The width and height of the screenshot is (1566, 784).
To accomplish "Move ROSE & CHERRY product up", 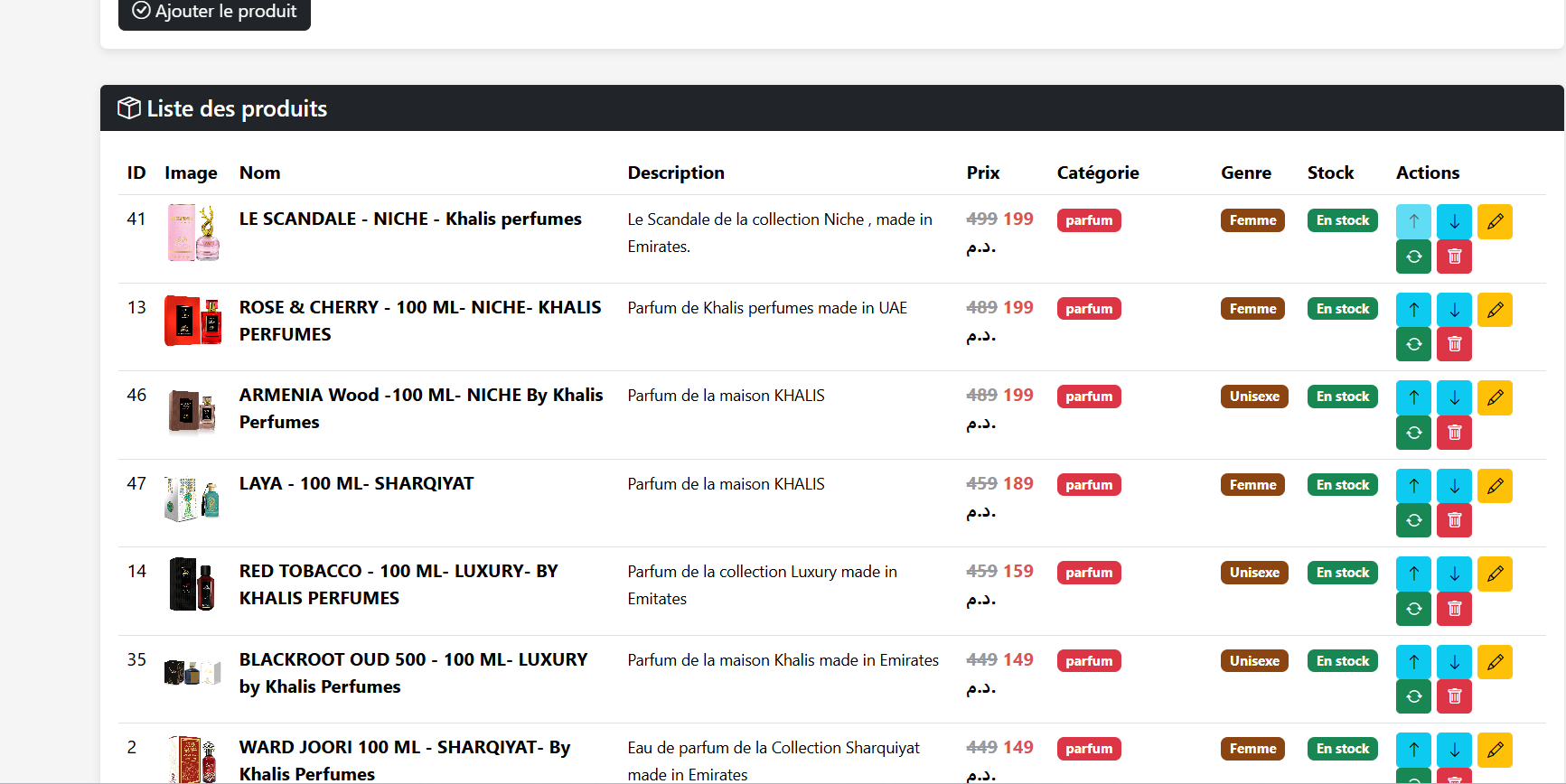I will click(1413, 310).
